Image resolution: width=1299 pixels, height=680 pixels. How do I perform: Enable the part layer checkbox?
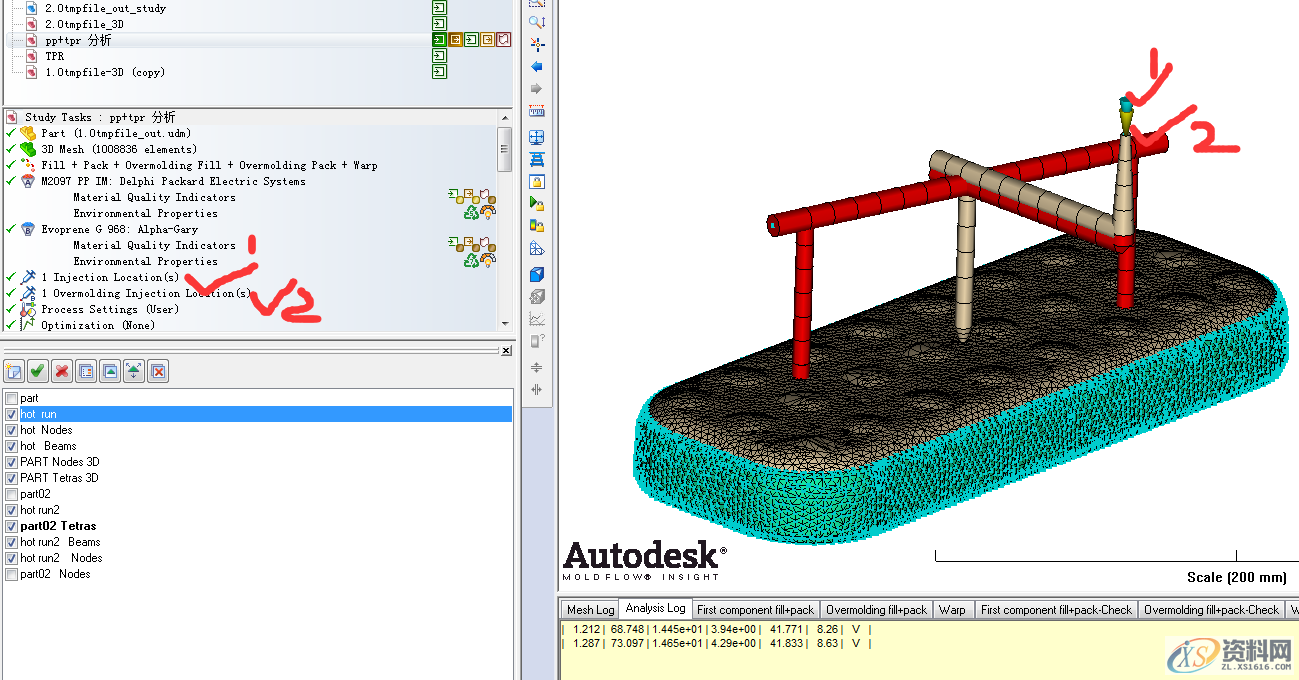pyautogui.click(x=12, y=398)
